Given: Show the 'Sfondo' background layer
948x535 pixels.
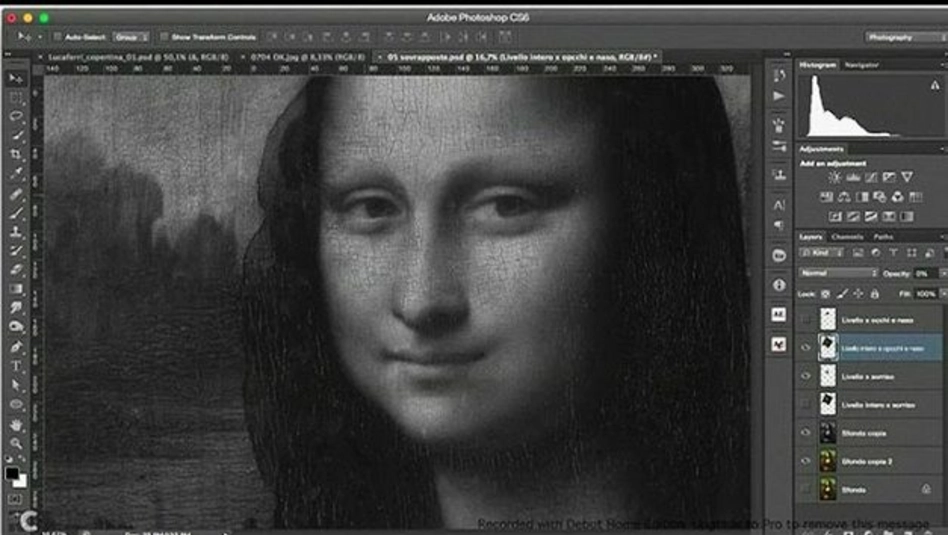Looking at the screenshot, I should (805, 489).
